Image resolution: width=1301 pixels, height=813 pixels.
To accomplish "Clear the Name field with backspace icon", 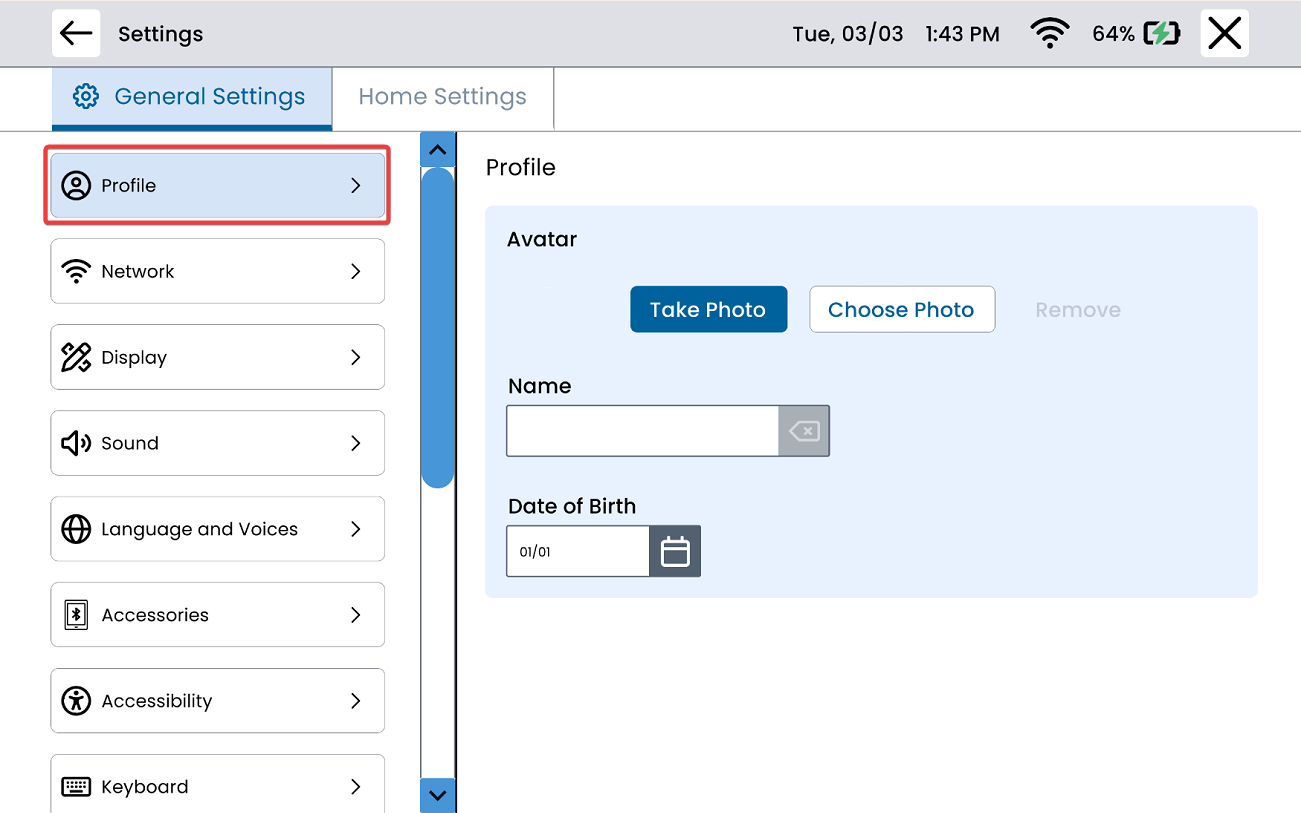I will point(804,431).
